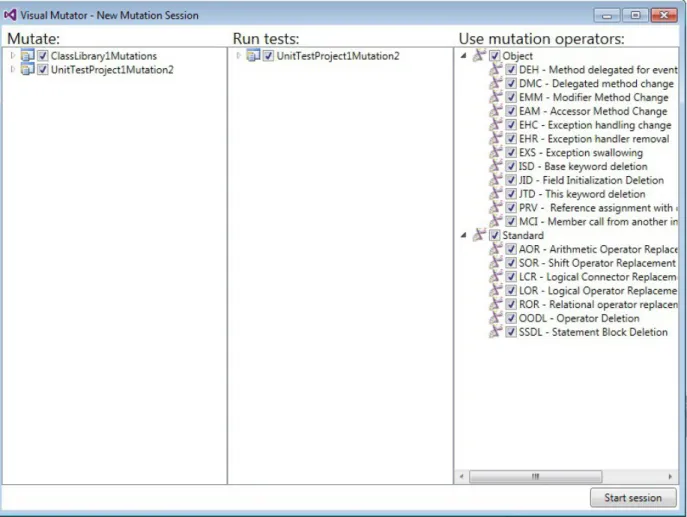Disable the SSDL Statement Block Deletion checkbox
687x517 pixels.
pos(511,332)
